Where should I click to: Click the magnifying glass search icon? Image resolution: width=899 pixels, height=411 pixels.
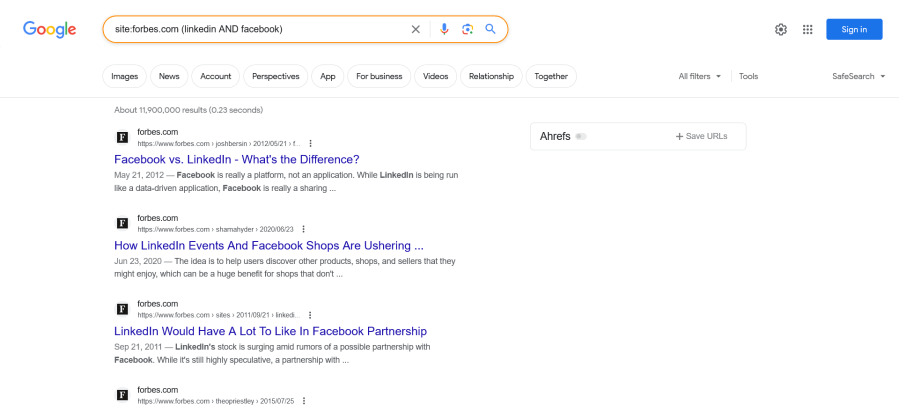[490, 29]
